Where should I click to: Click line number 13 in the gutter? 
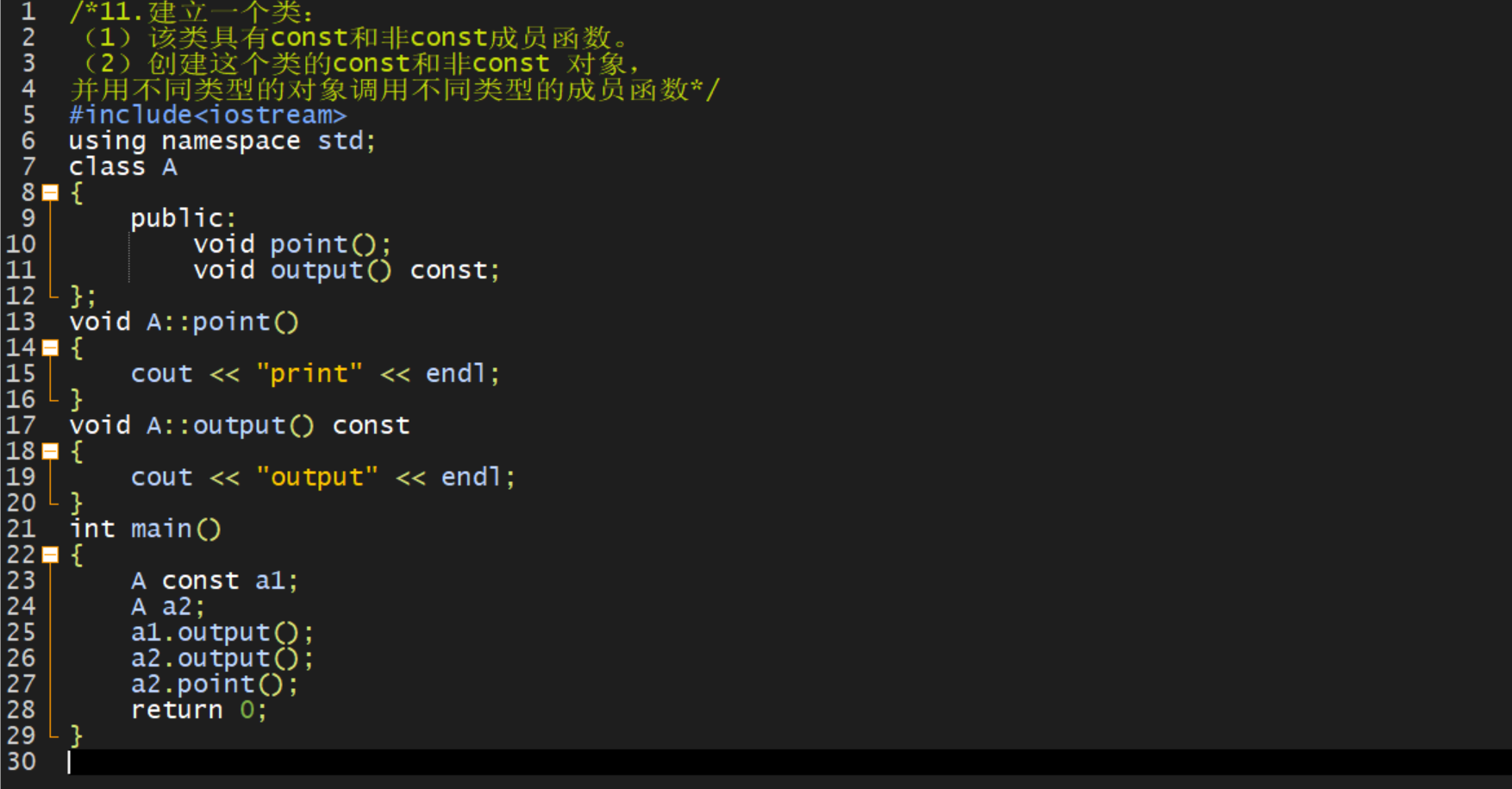[x=21, y=322]
